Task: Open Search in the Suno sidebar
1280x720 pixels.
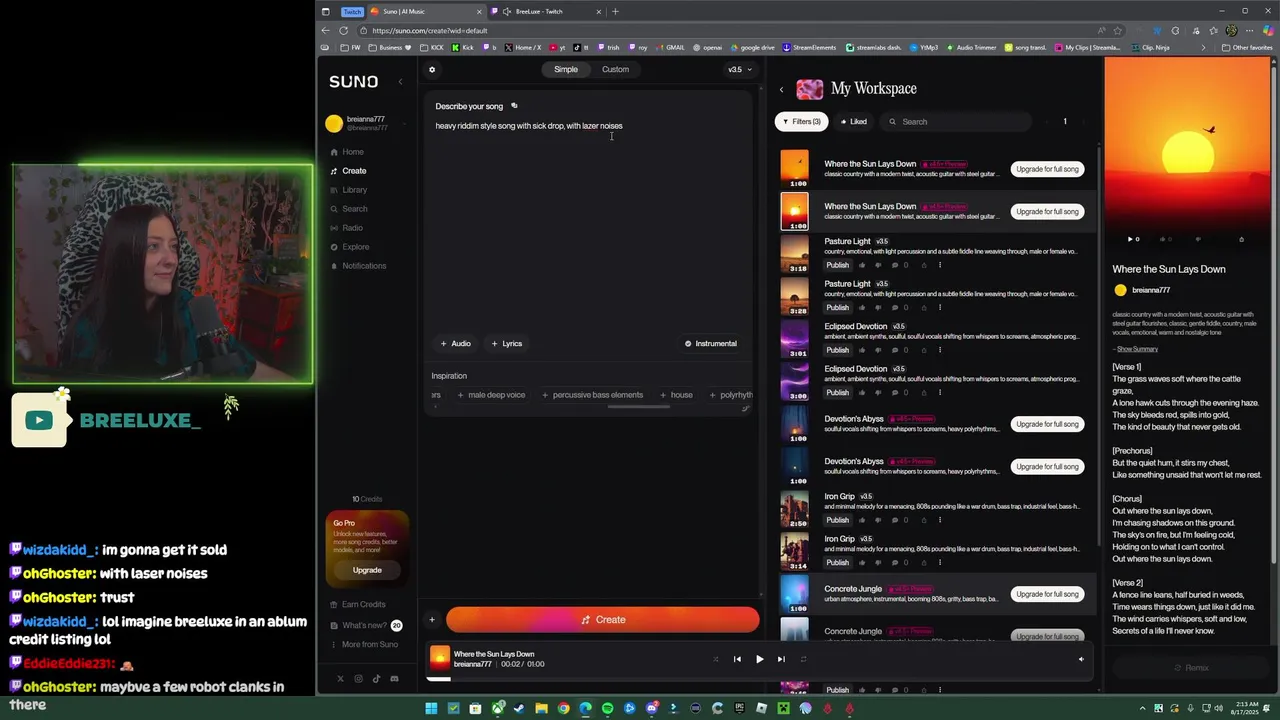Action: (x=348, y=209)
